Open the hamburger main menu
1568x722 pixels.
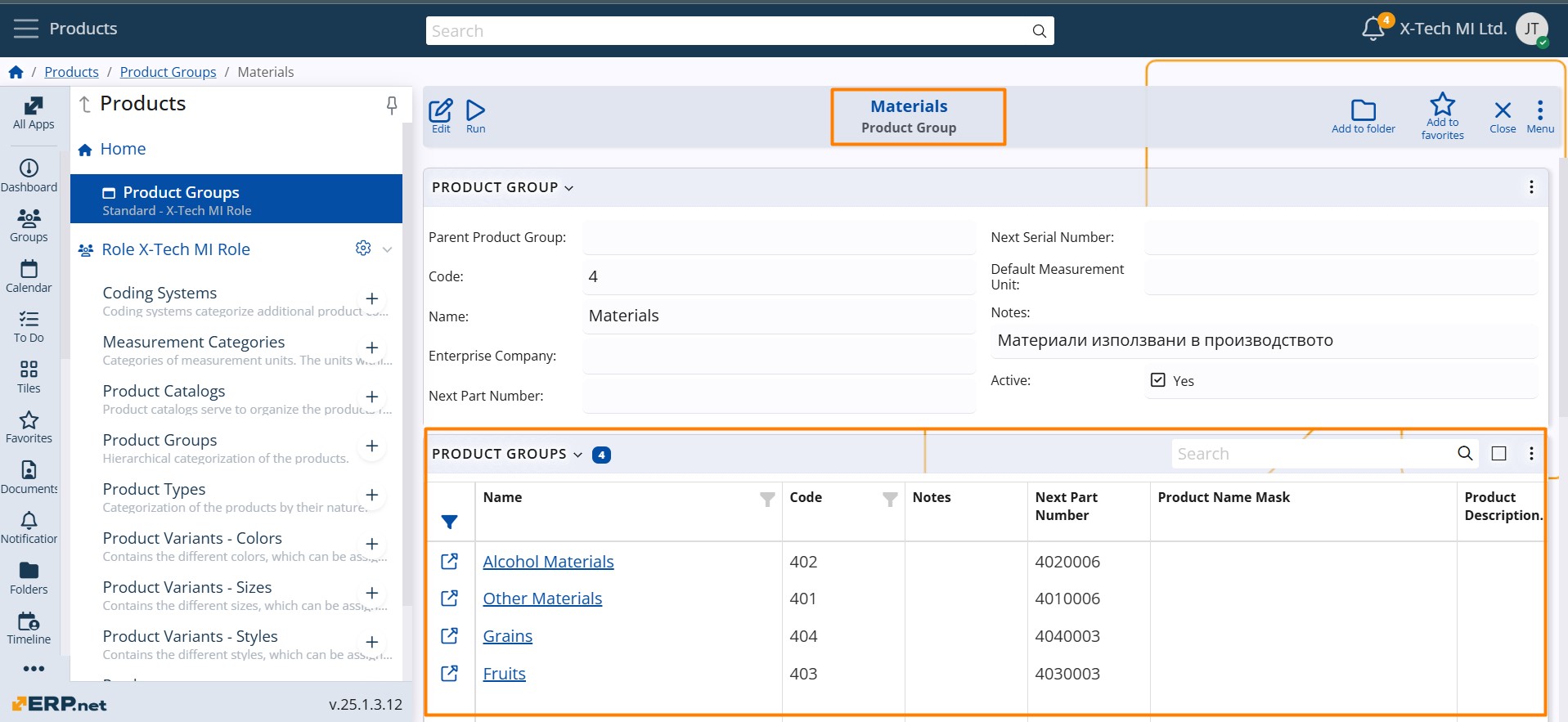26,29
